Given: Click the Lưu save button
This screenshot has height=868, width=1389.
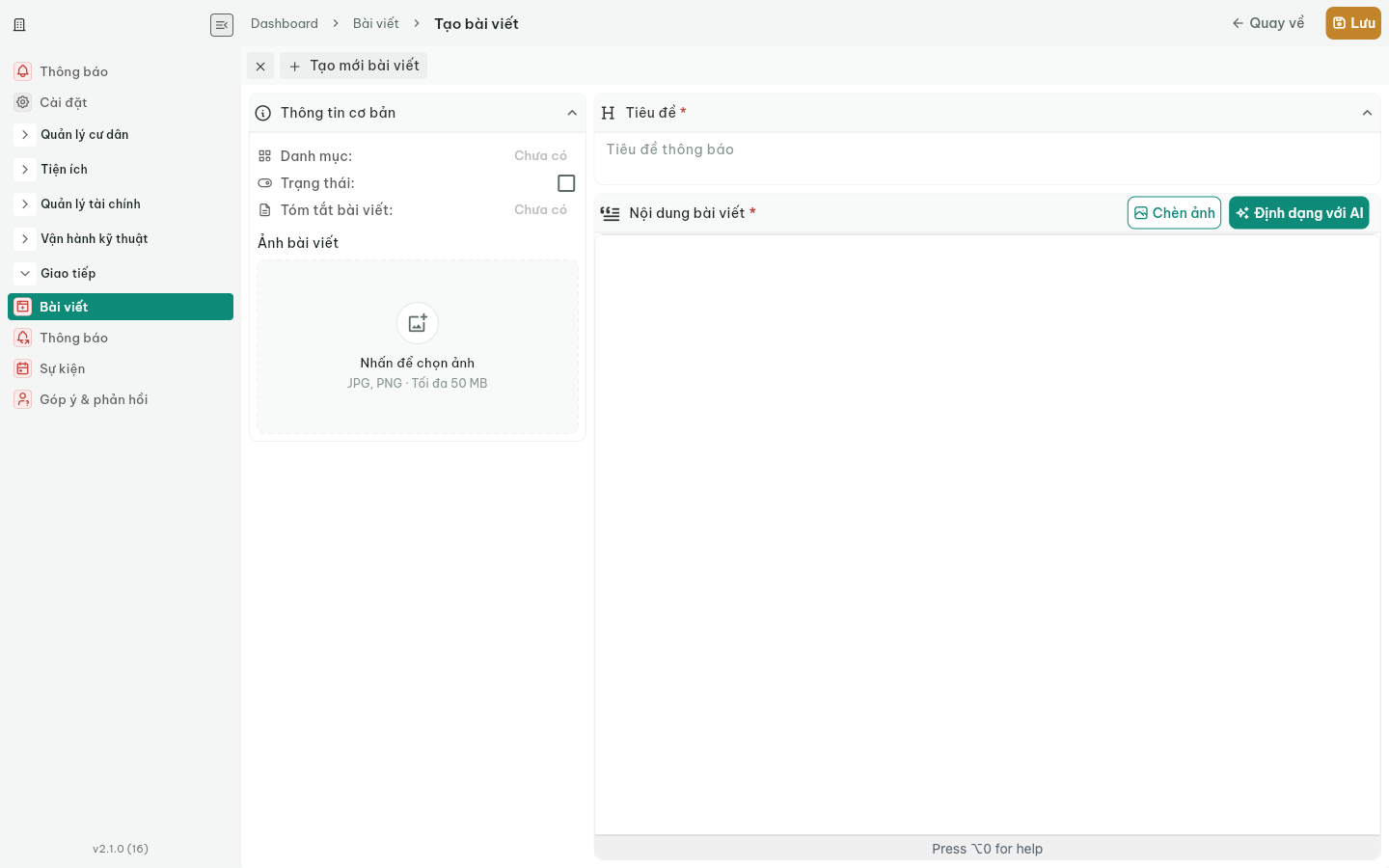Looking at the screenshot, I should click(1353, 23).
